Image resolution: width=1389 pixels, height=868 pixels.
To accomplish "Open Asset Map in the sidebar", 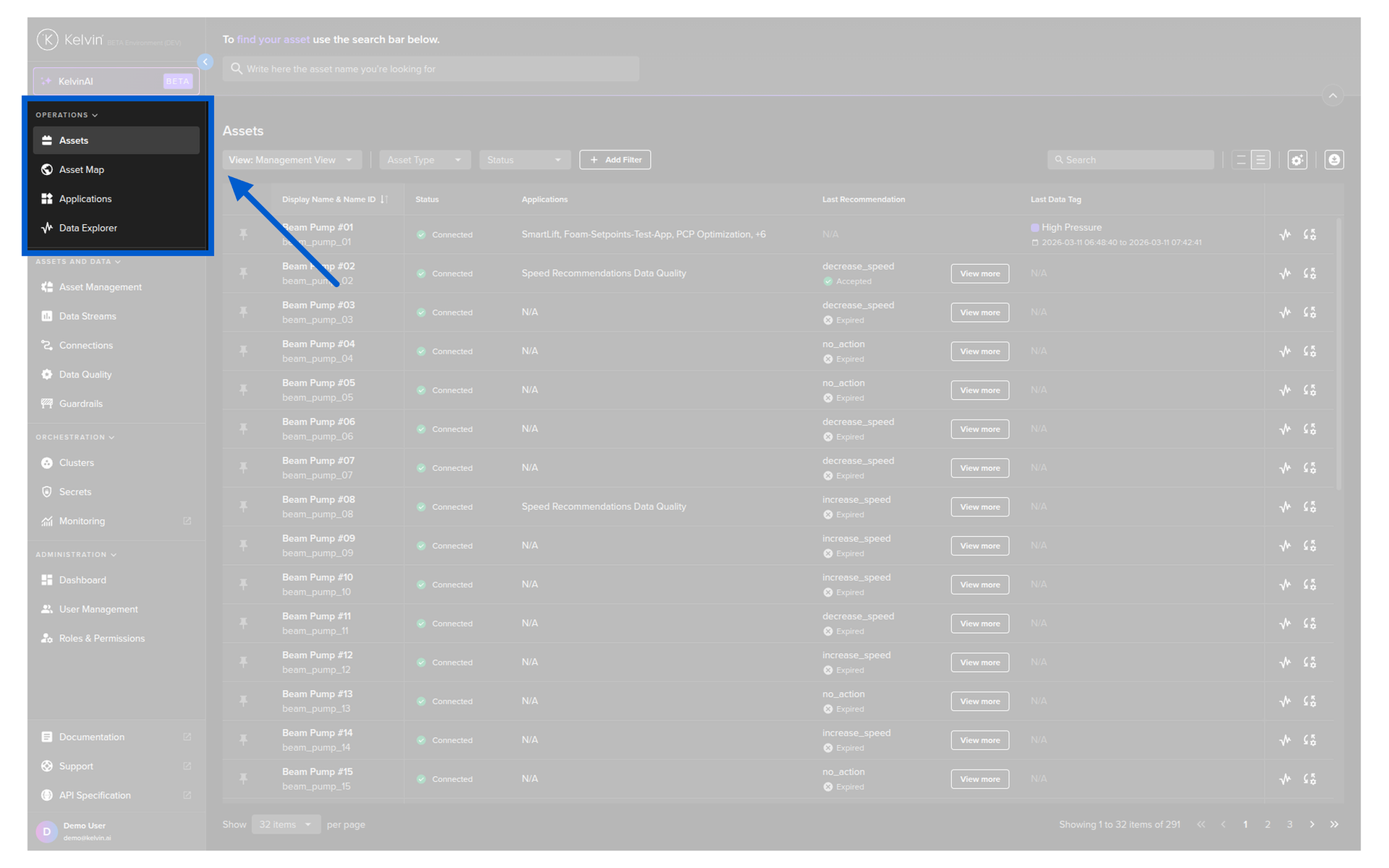I will pyautogui.click(x=82, y=170).
